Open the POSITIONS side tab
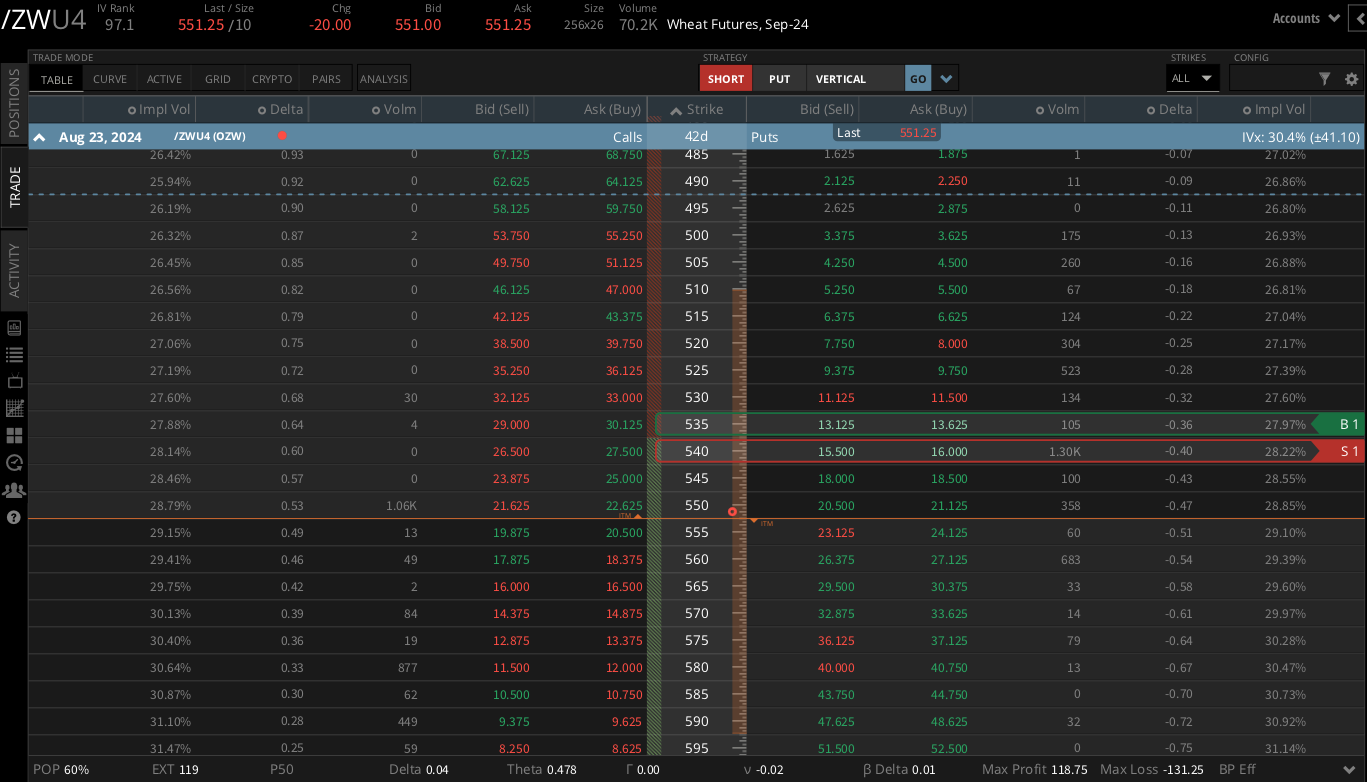Viewport: 1367px width, 782px height. pyautogui.click(x=14, y=102)
